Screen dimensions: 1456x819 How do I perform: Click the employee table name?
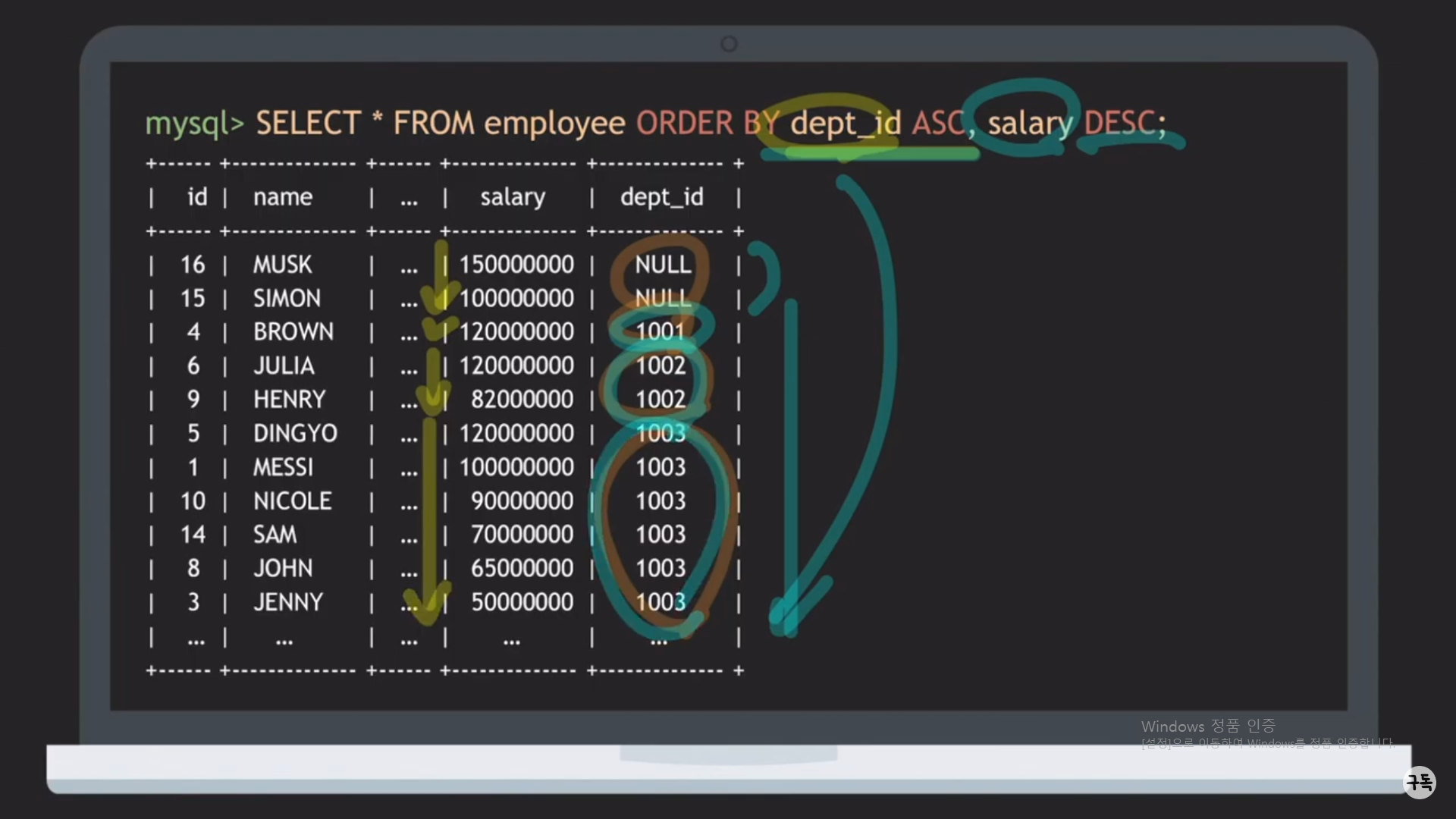554,123
